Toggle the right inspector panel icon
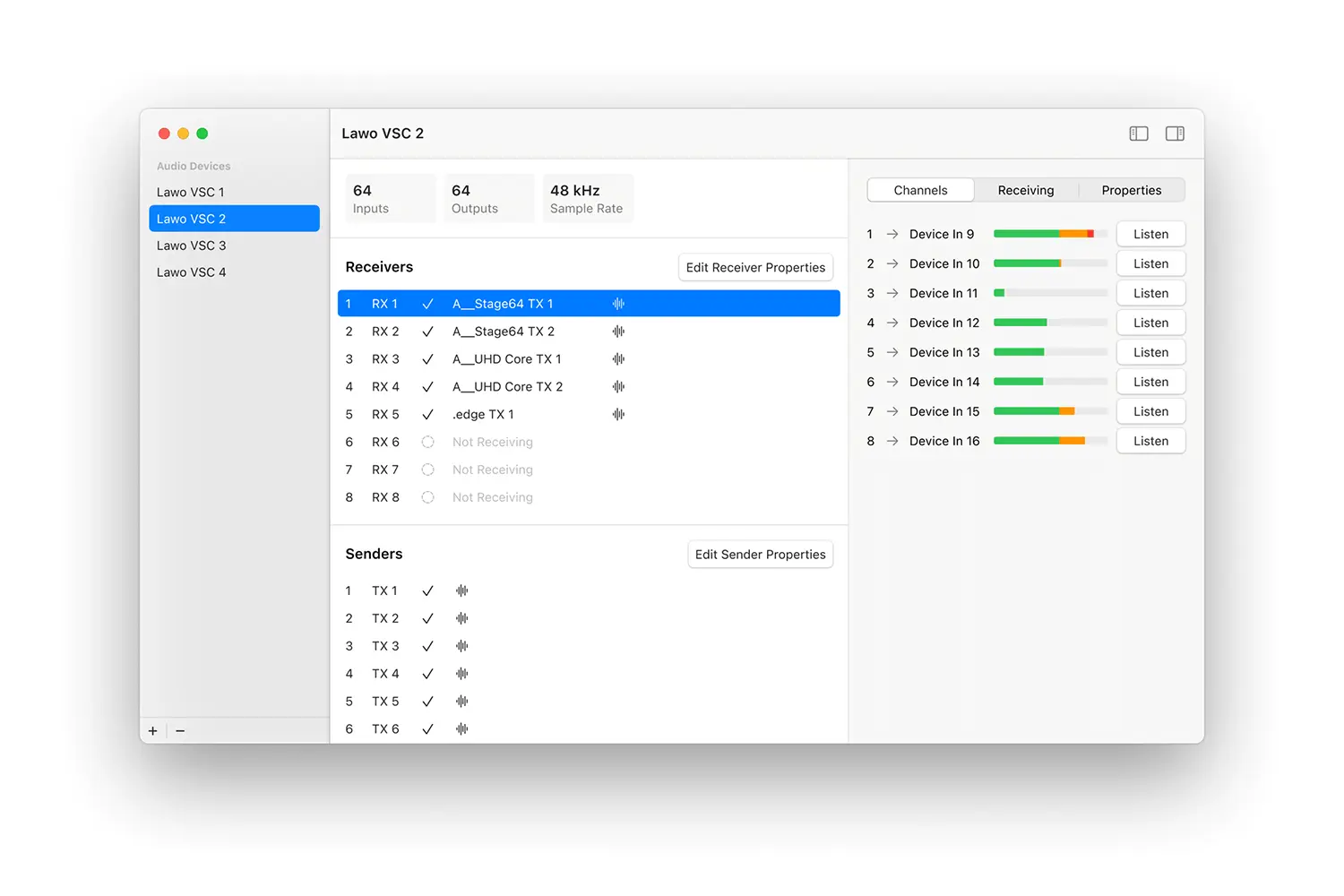This screenshot has height=896, width=1344. pos(1175,134)
